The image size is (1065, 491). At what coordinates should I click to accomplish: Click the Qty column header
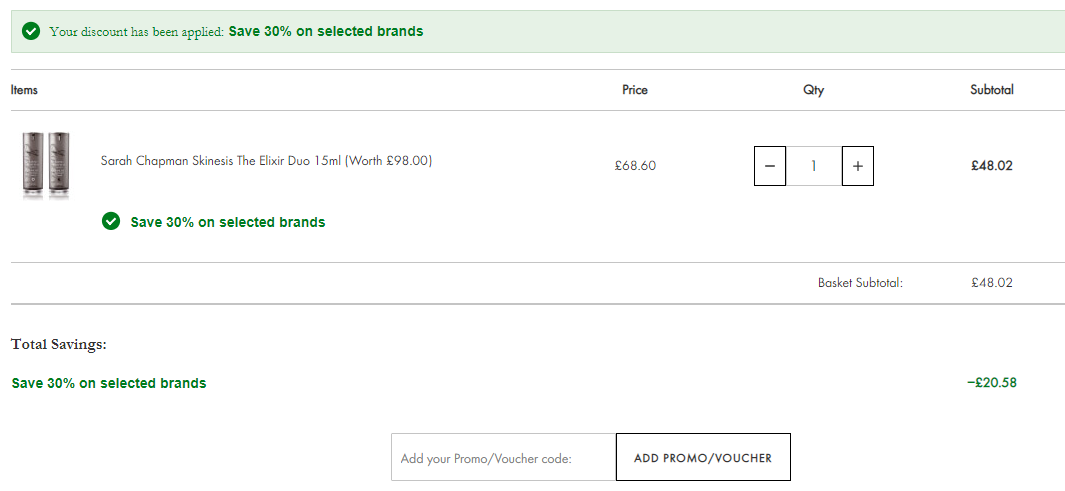pos(814,90)
